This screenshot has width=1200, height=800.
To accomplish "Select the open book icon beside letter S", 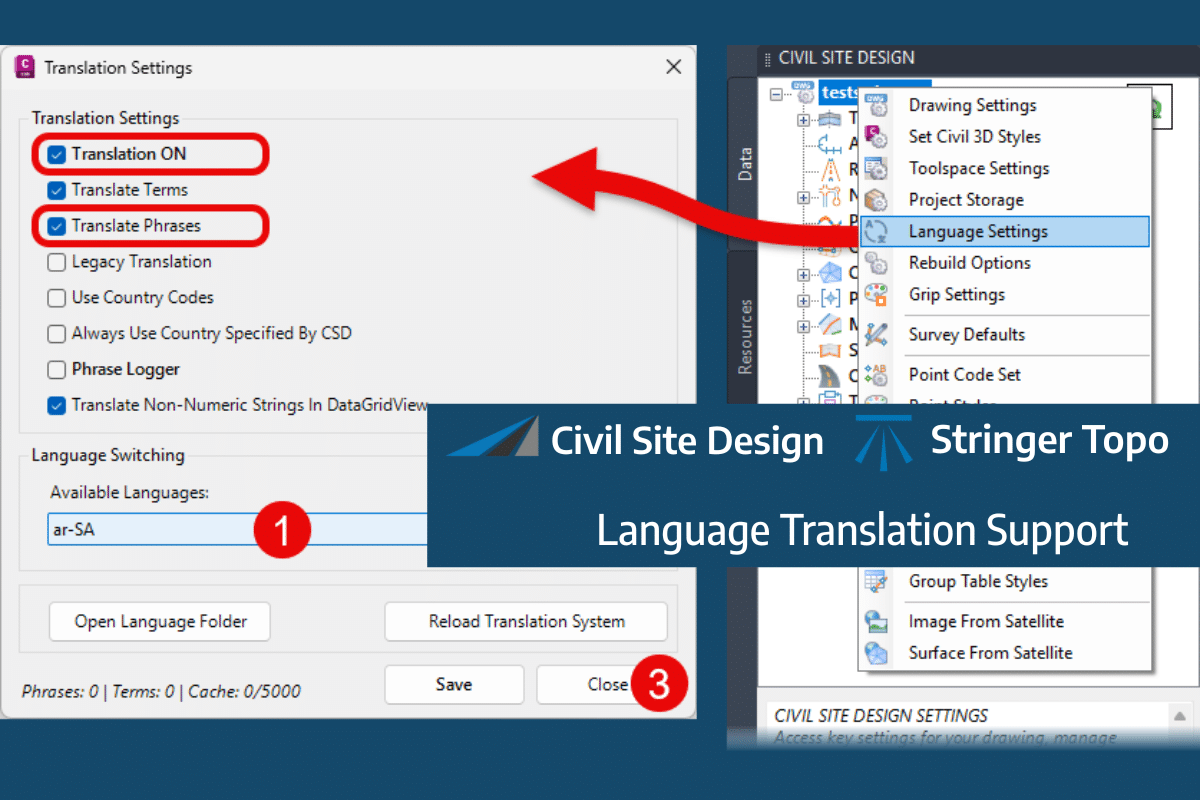I will click(x=831, y=350).
